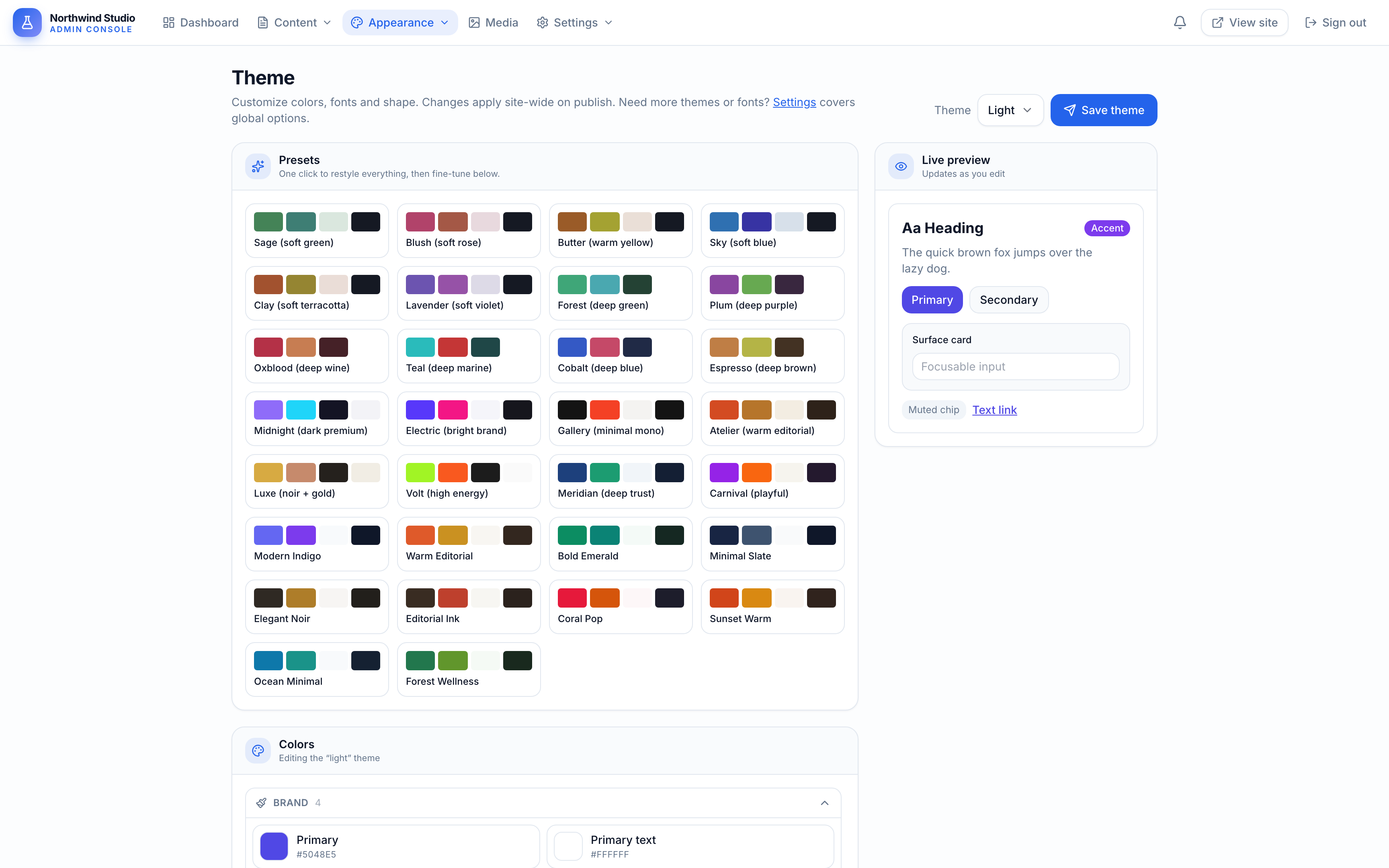The image size is (1389, 868).
Task: Click the Save theme button
Action: coord(1103,110)
